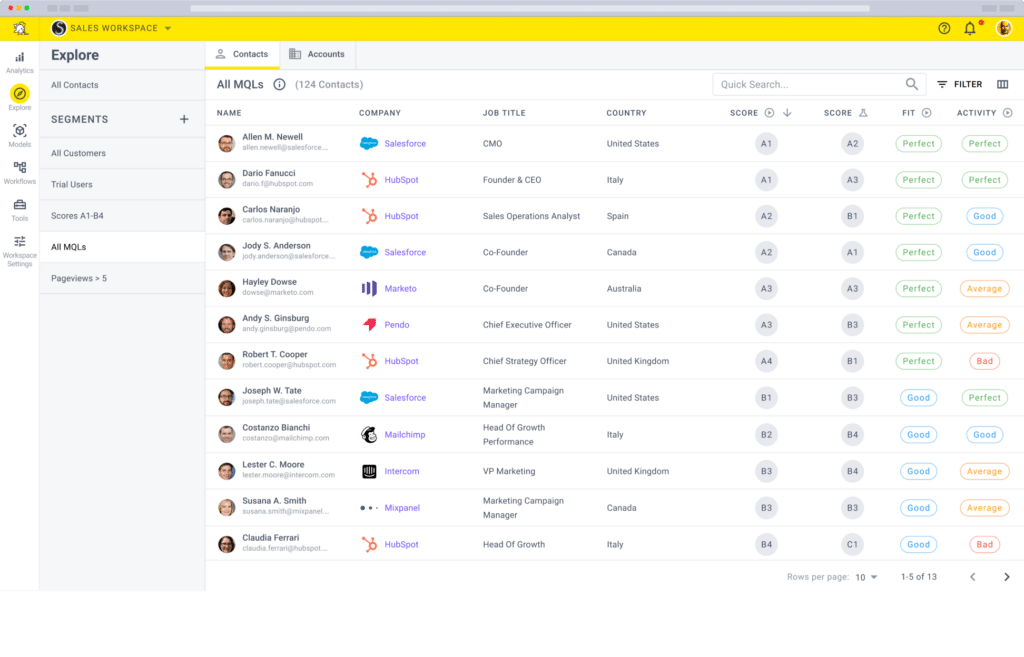This screenshot has width=1024, height=657.
Task: Select All Contacts in the Explore panel
Action: tap(122, 85)
